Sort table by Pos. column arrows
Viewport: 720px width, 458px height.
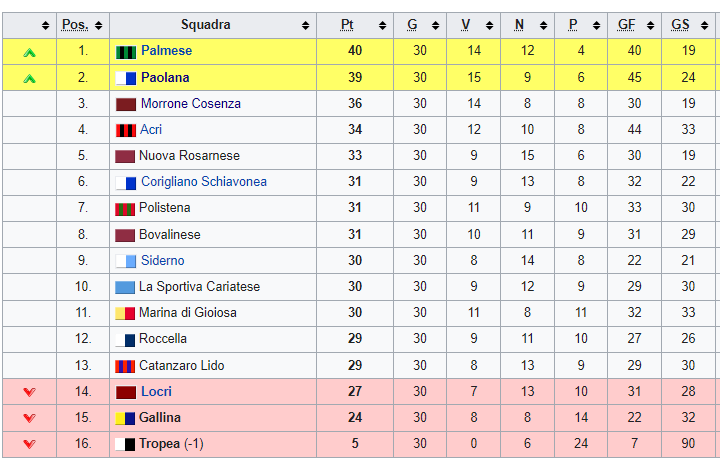pos(99,26)
